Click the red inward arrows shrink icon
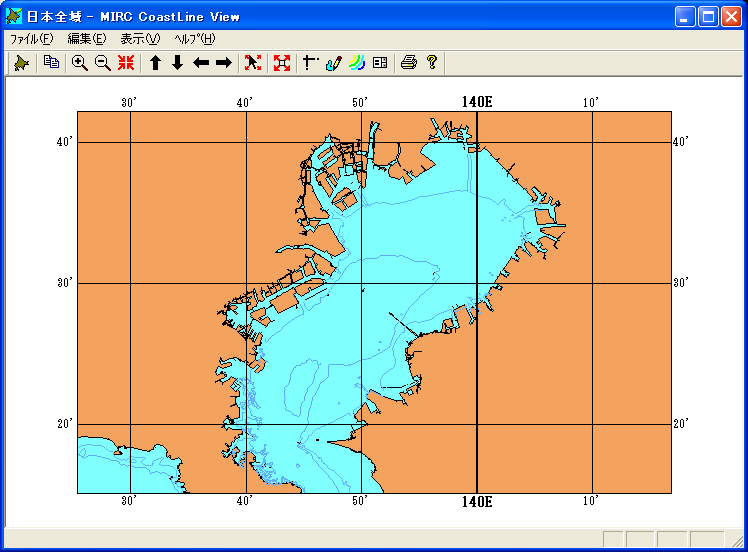Image resolution: width=748 pixels, height=552 pixels. pyautogui.click(x=125, y=63)
